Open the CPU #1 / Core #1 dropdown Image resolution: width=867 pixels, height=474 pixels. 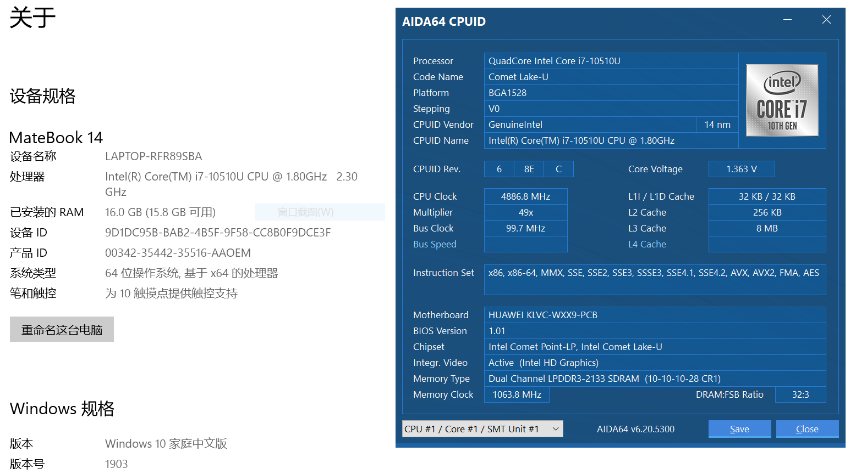coord(482,429)
